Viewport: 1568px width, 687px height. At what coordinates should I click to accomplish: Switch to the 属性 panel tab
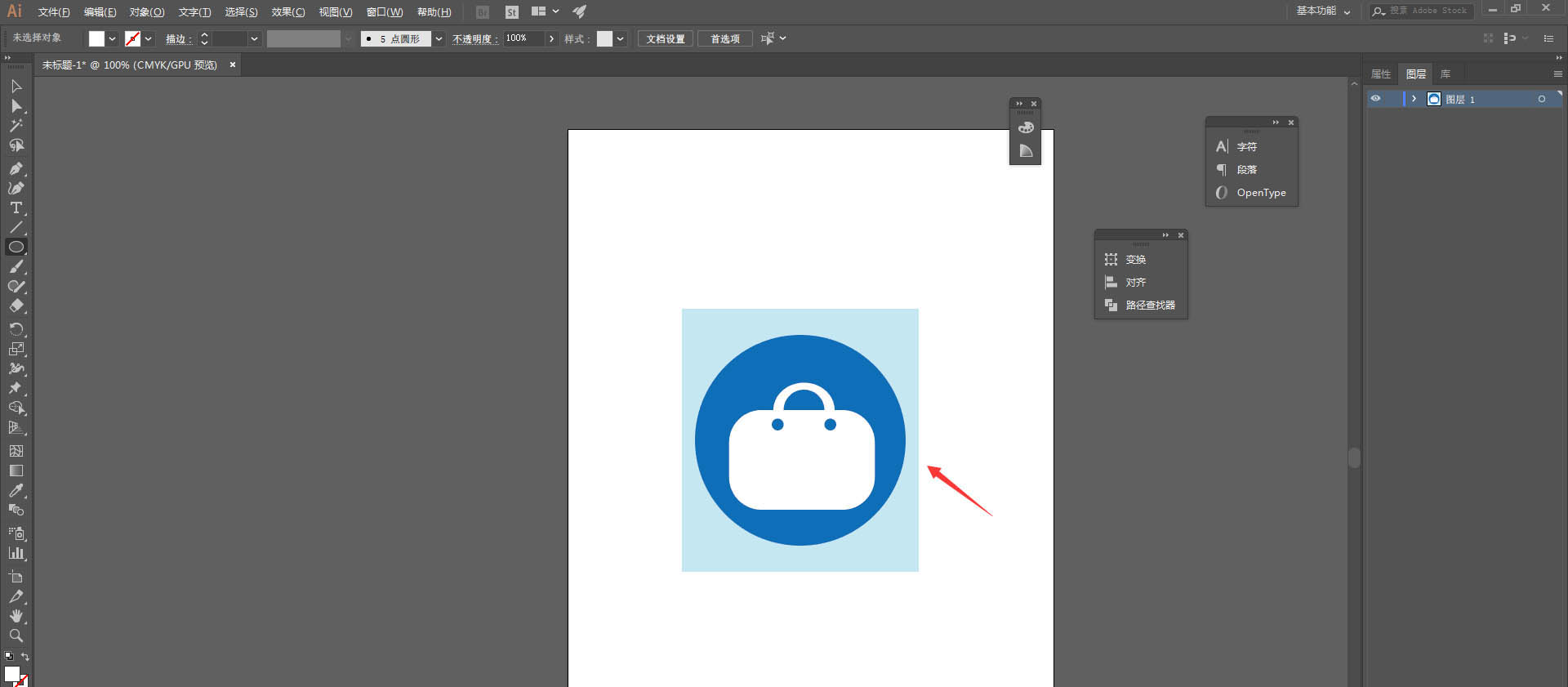pos(1380,74)
